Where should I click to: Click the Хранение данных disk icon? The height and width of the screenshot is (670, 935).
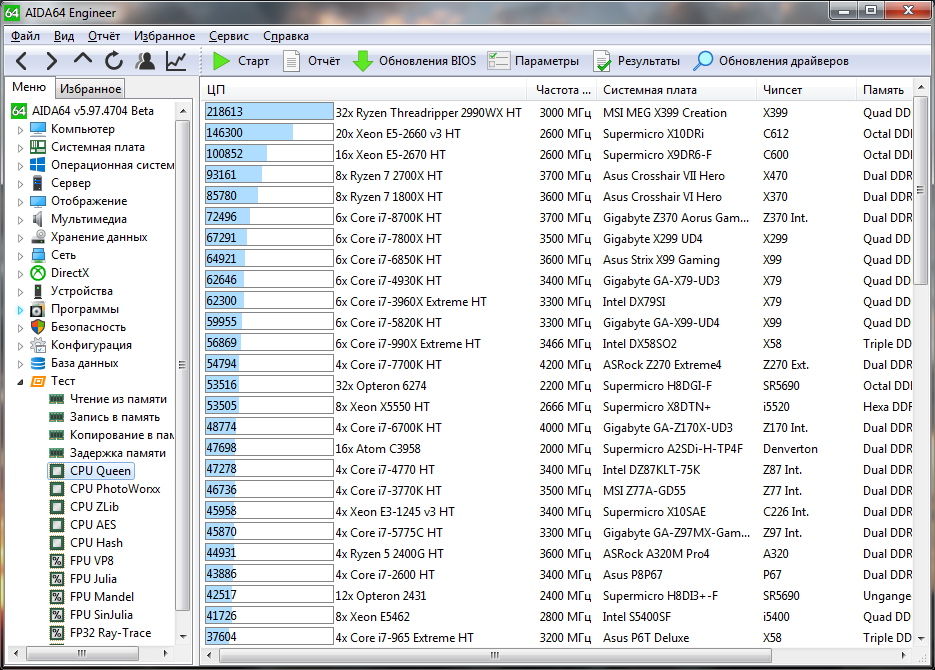pos(38,237)
